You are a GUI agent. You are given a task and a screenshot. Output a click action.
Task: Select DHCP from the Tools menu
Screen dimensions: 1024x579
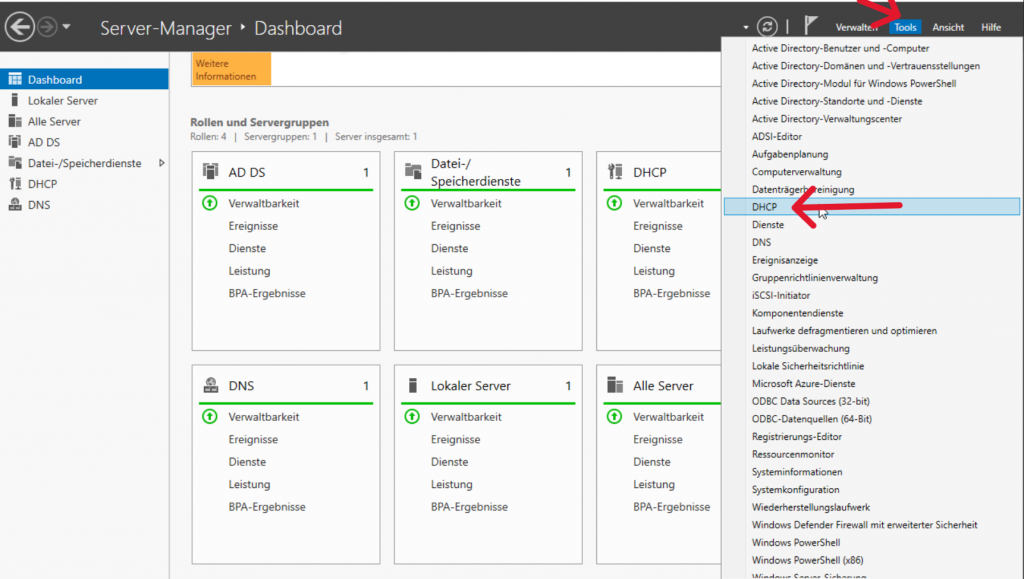tap(764, 207)
